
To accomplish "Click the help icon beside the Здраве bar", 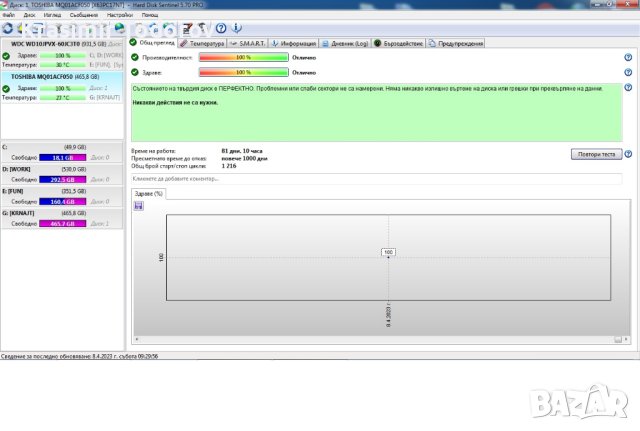I will tap(628, 73).
